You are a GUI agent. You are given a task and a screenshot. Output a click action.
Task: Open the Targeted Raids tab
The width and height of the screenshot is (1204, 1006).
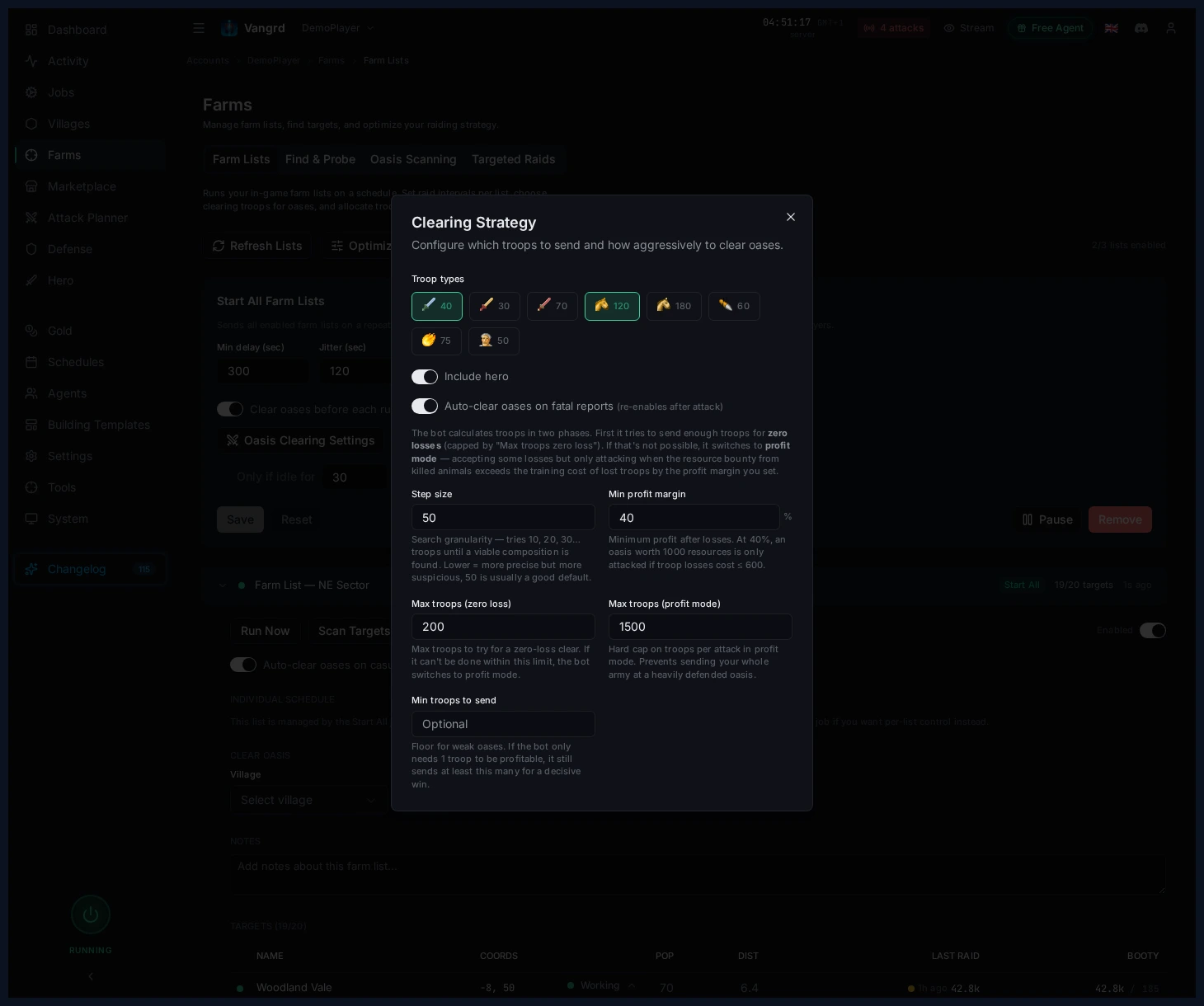513,159
